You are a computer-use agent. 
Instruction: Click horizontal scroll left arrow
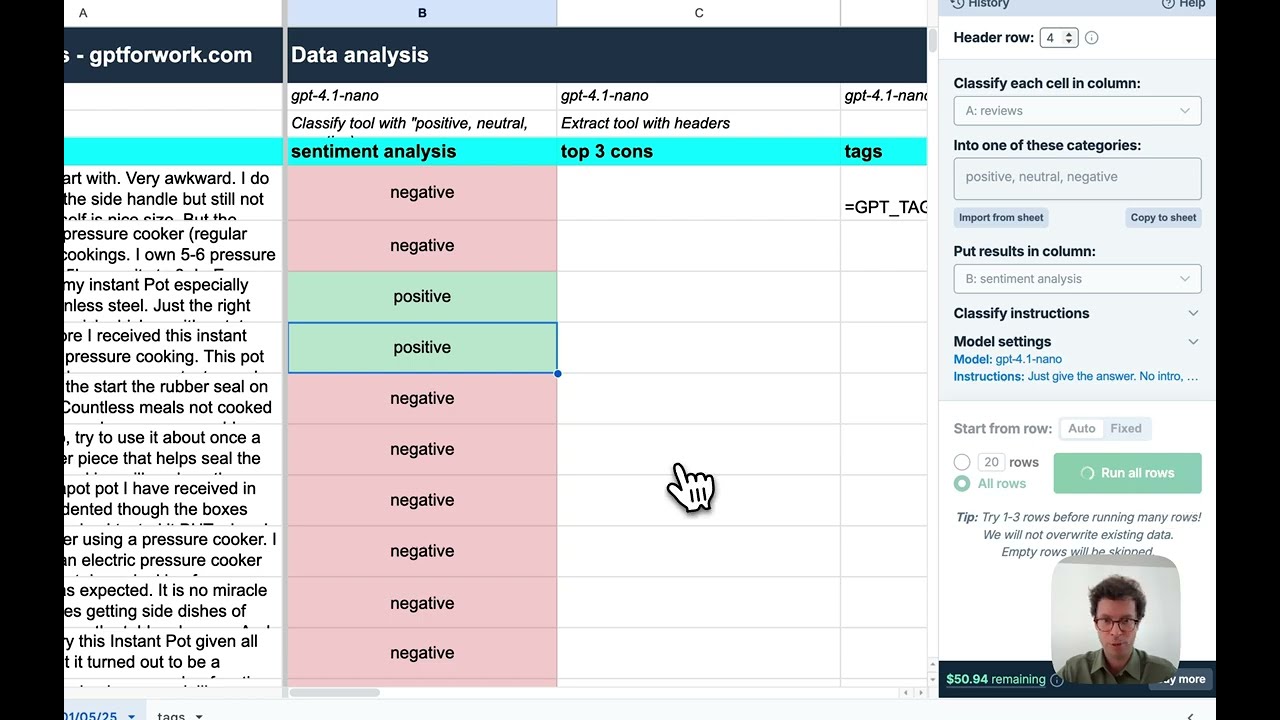tap(906, 693)
